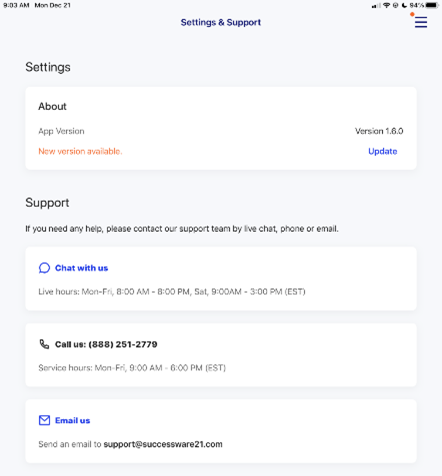Click the Settings & Support title
Image resolution: width=442 pixels, height=476 pixels.
pos(221,22)
